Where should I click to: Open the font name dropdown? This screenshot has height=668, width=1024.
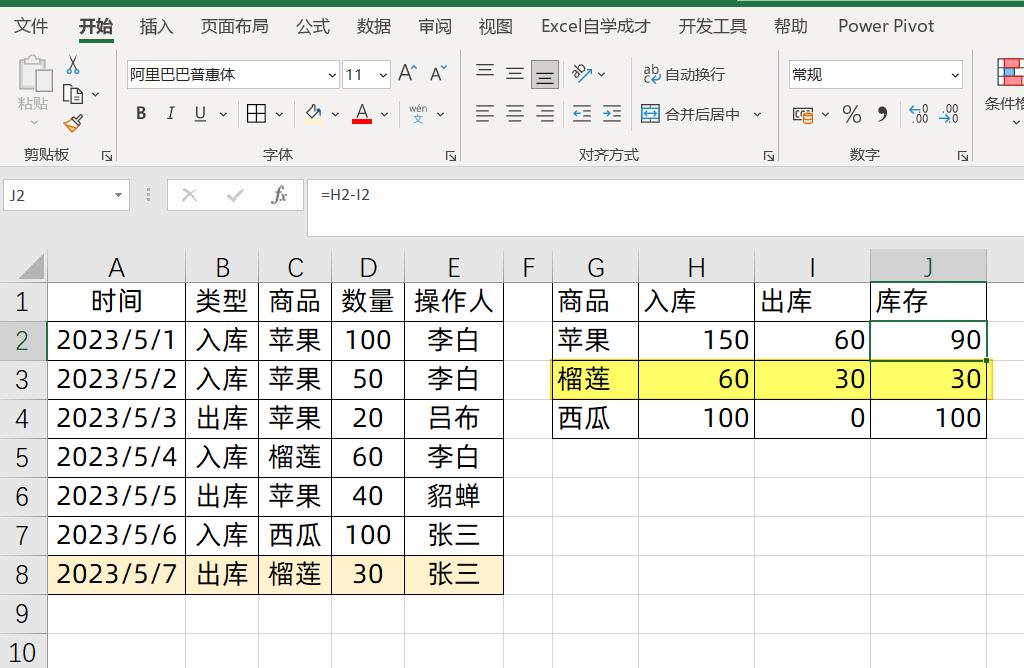[x=331, y=74]
